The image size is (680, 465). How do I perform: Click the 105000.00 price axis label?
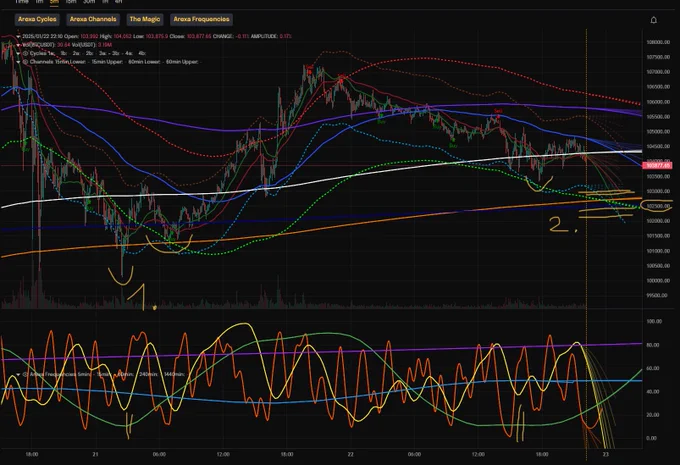[x=658, y=131]
